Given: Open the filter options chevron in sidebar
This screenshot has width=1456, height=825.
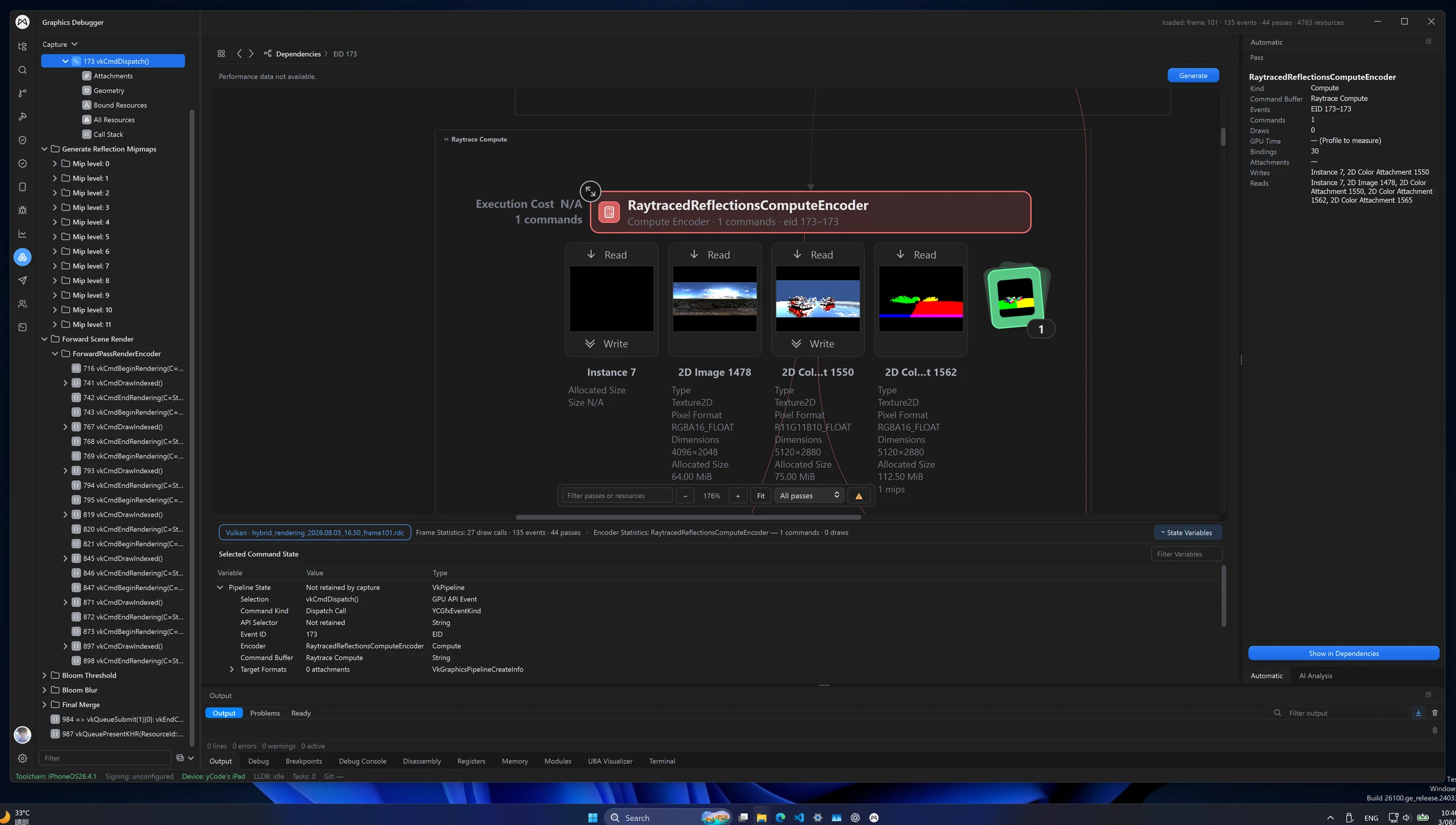Looking at the screenshot, I should point(191,758).
